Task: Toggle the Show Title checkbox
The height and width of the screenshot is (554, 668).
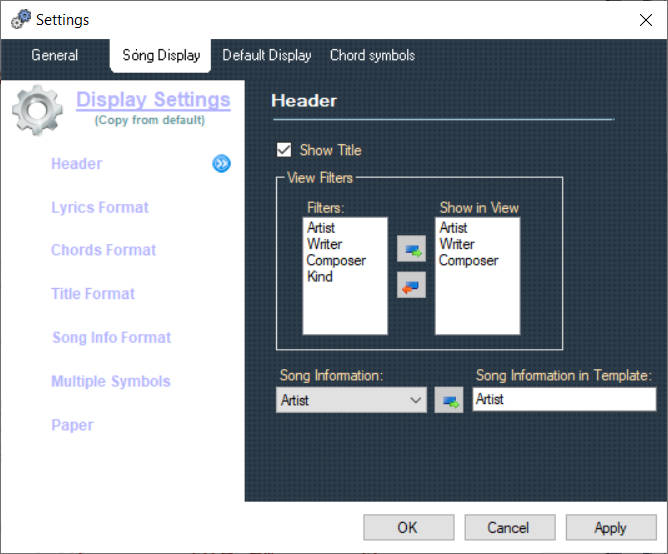Action: [284, 150]
